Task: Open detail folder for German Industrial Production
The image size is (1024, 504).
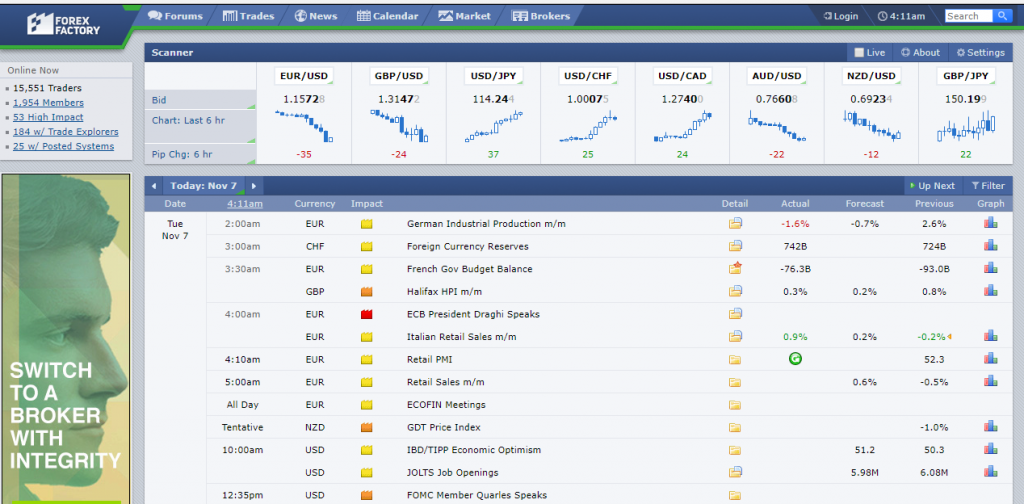Action: tap(736, 224)
